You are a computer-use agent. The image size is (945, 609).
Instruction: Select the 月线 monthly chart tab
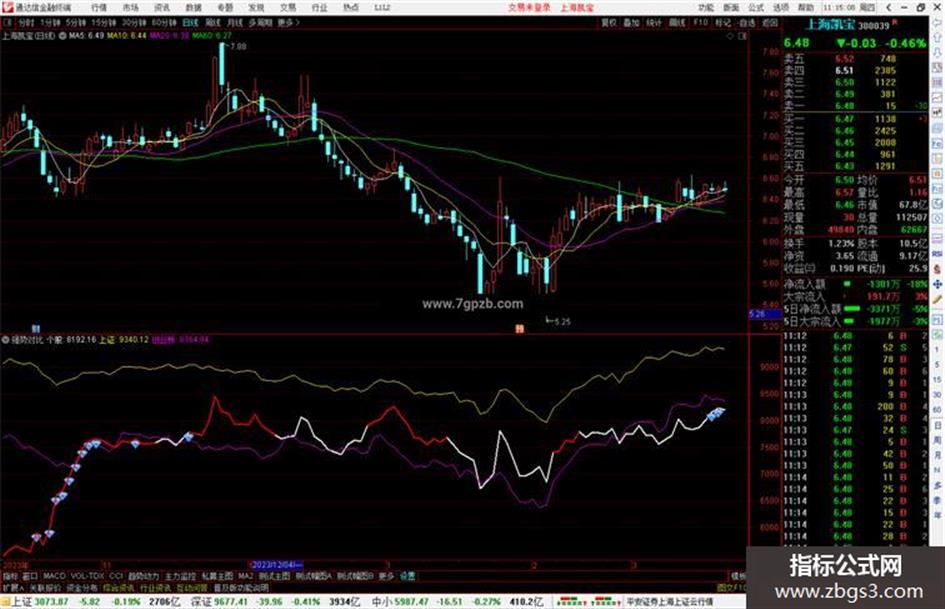coord(234,22)
